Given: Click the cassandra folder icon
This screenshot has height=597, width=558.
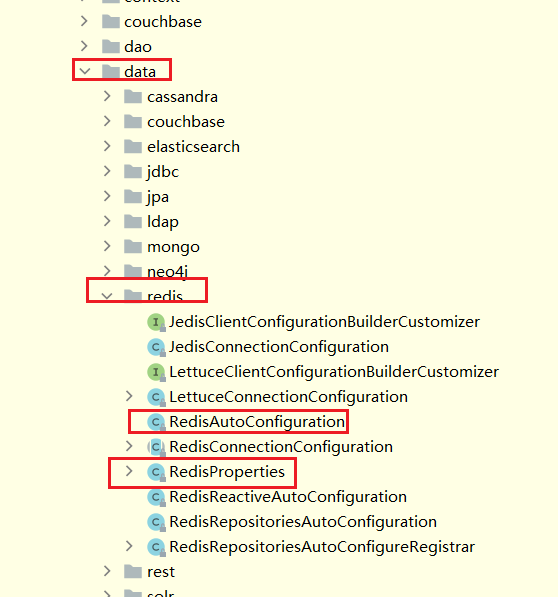Looking at the screenshot, I should (133, 97).
